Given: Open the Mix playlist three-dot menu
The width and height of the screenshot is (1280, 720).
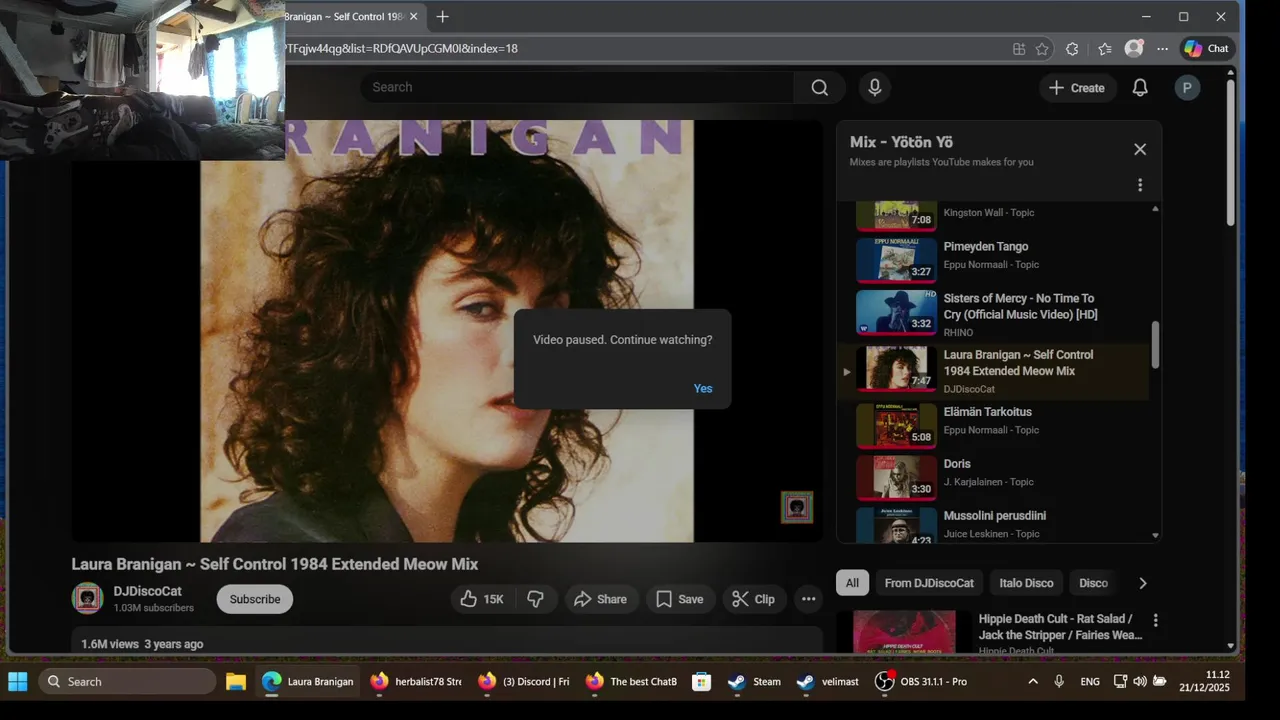Looking at the screenshot, I should (x=1140, y=185).
